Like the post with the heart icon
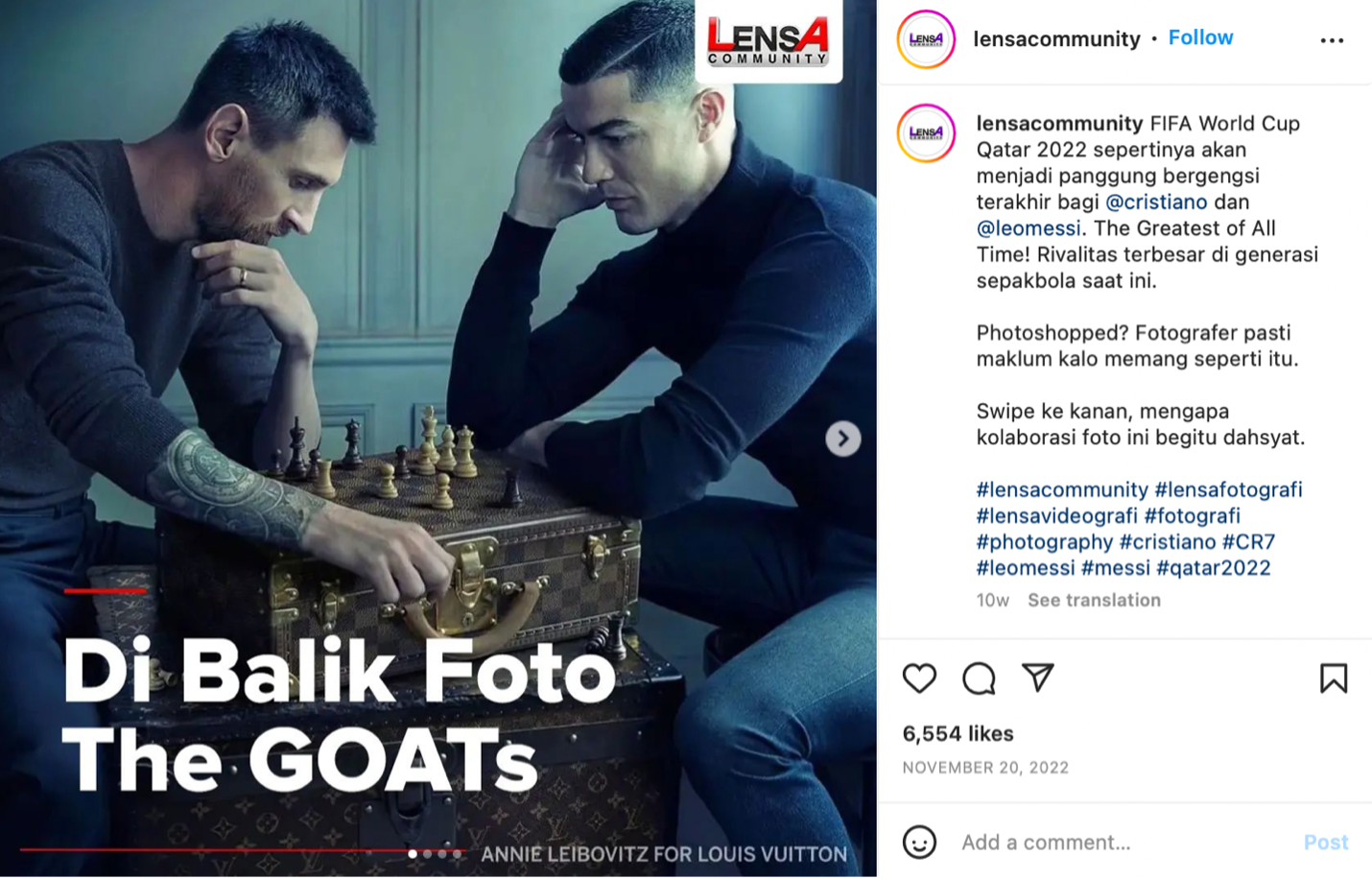Viewport: 1372px width, 879px height. pos(919,678)
